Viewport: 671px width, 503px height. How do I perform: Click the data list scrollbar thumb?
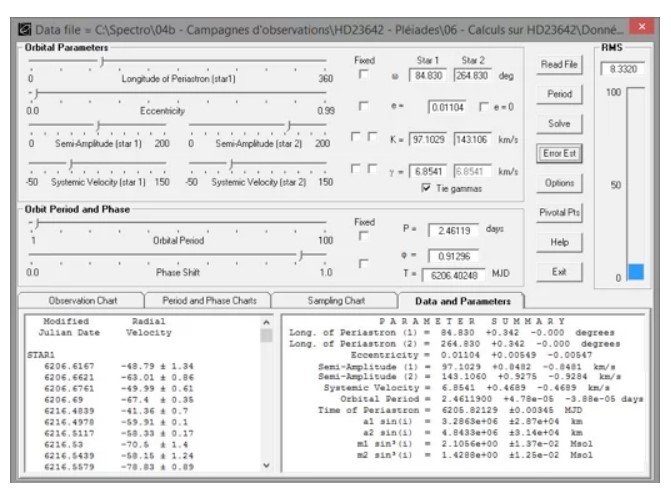(x=266, y=335)
